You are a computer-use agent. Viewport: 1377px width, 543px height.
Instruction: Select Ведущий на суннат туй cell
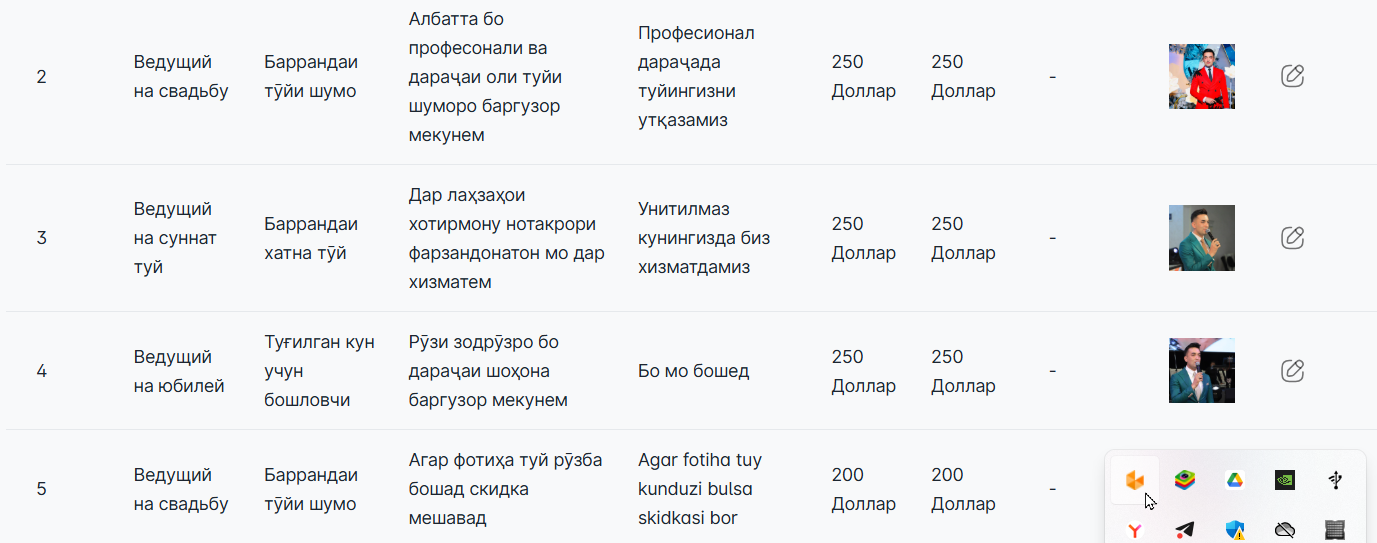pyautogui.click(x=175, y=238)
